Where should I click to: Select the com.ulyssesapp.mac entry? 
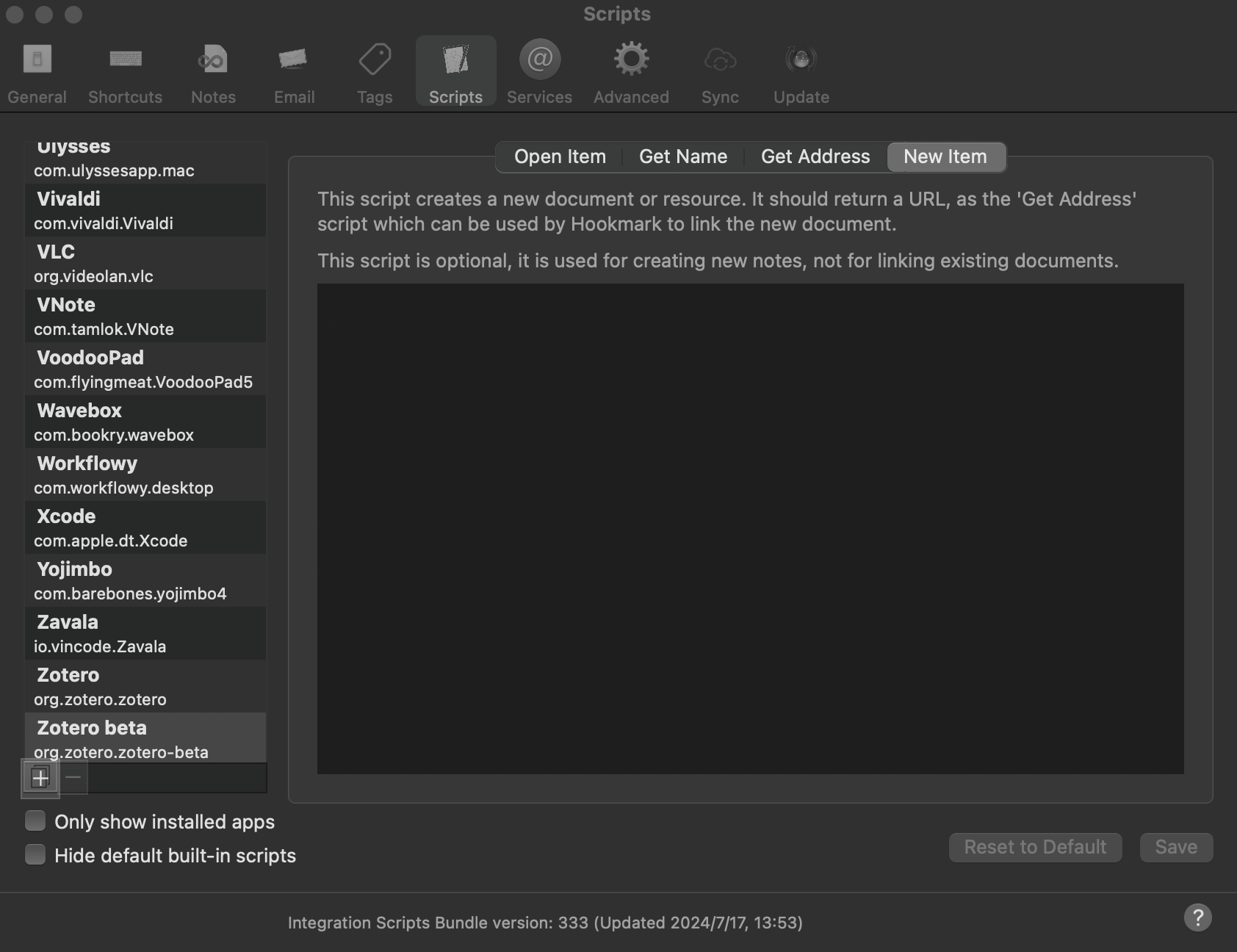coord(145,162)
